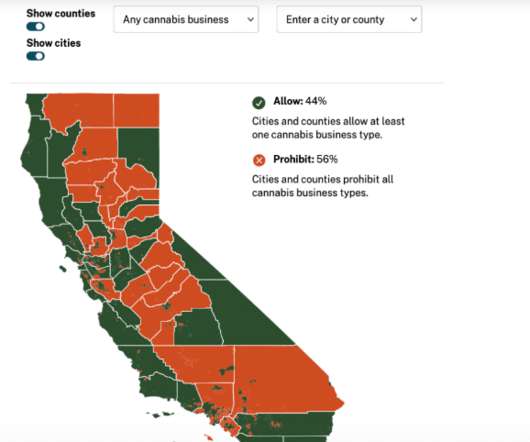Click the orange Prohibit X icon
The image size is (530, 442).
pos(259,160)
